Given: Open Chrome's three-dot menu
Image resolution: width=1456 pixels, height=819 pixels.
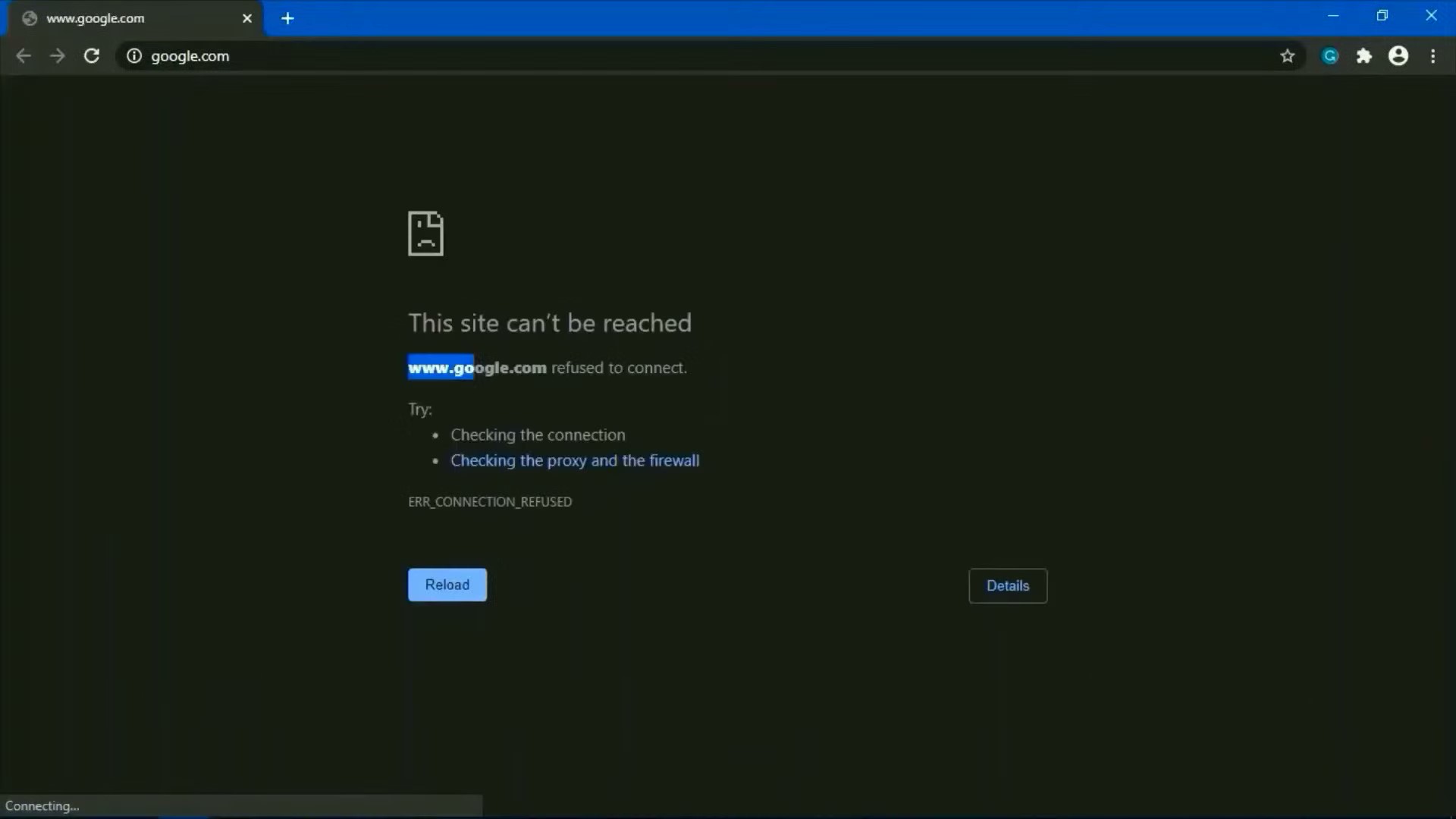Looking at the screenshot, I should coord(1433,56).
